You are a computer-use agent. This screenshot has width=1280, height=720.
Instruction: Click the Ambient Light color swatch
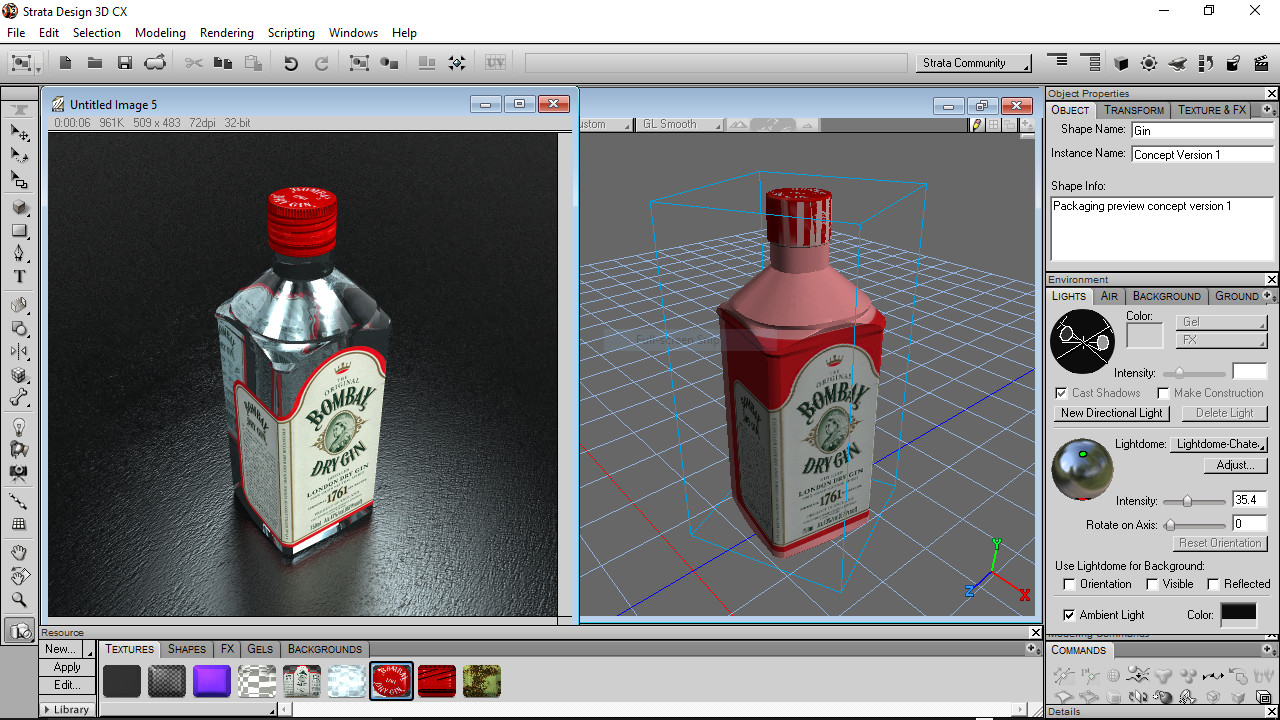(x=1238, y=615)
